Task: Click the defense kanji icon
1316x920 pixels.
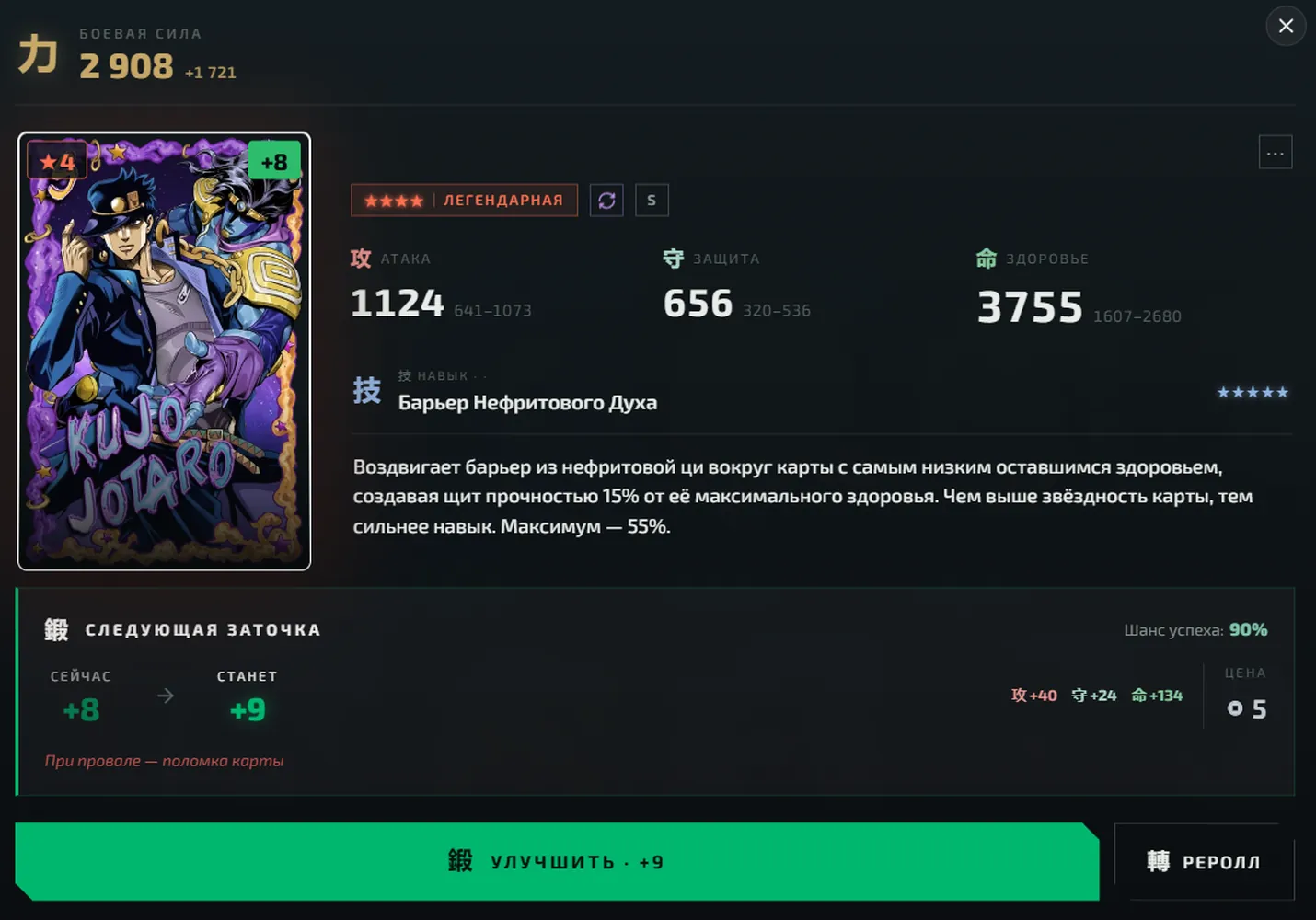Action: click(674, 259)
